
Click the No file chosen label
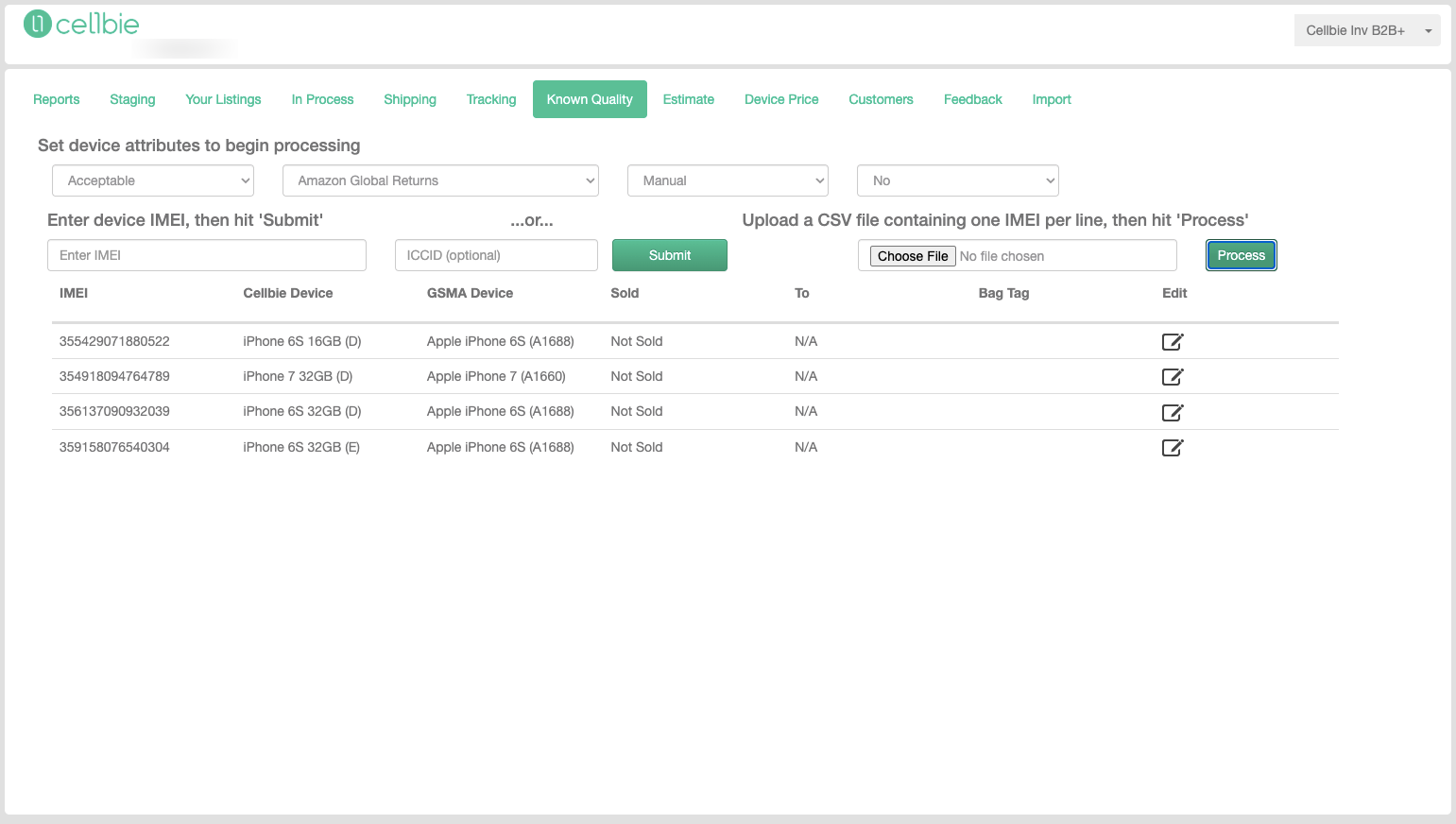coord(1002,256)
